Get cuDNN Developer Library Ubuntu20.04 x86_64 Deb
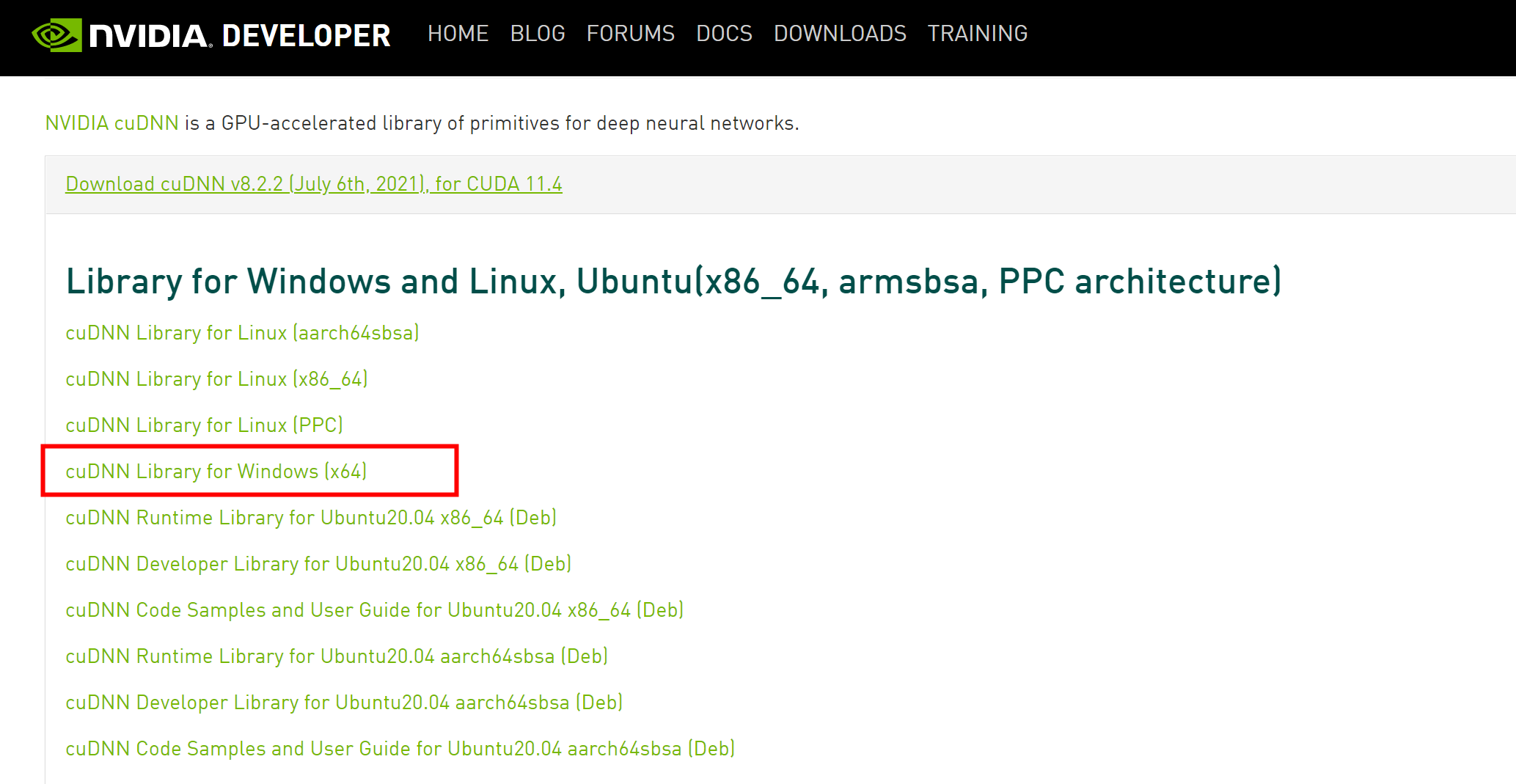 point(318,564)
